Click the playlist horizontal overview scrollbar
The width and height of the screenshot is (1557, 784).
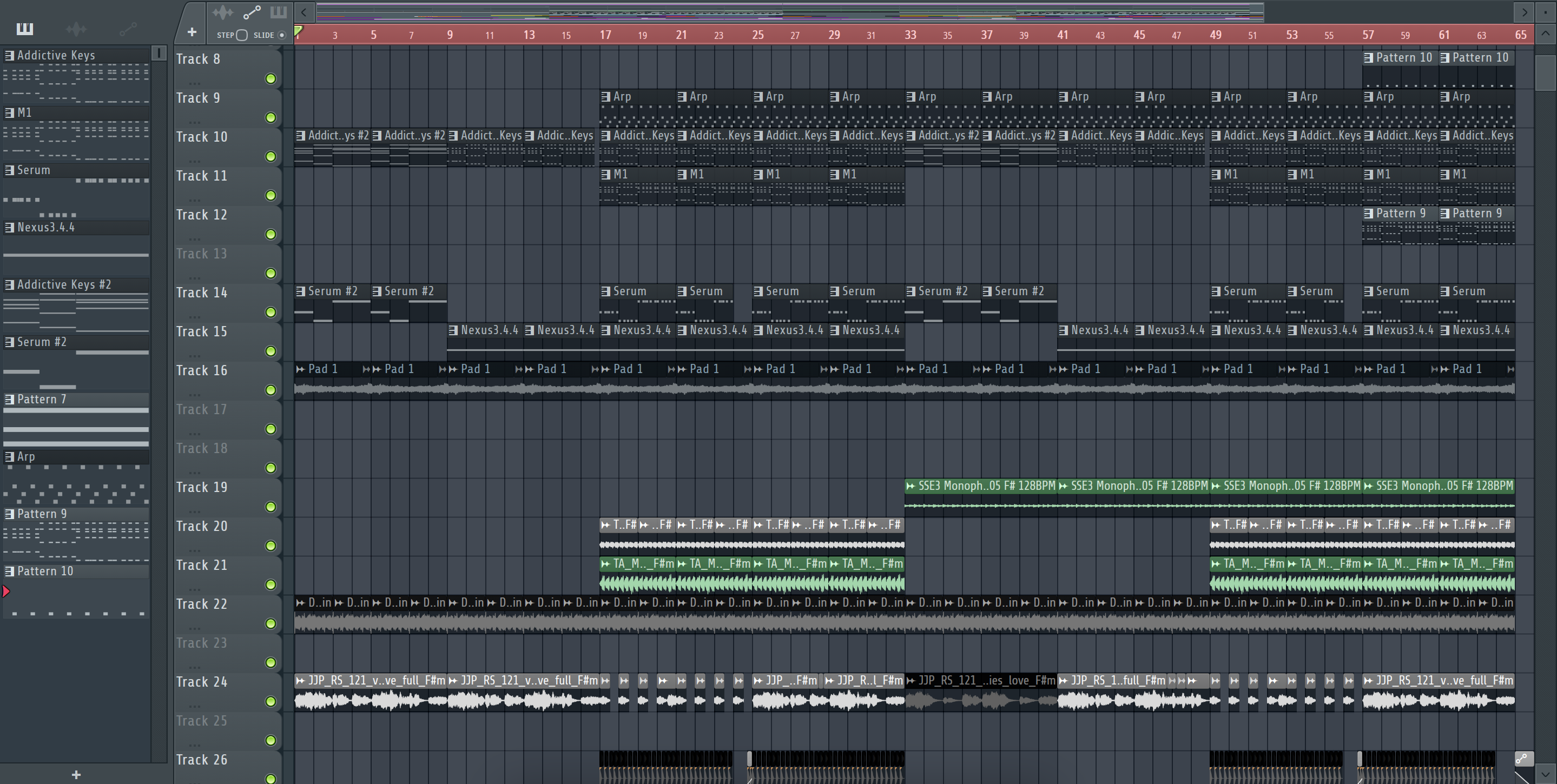click(x=790, y=11)
